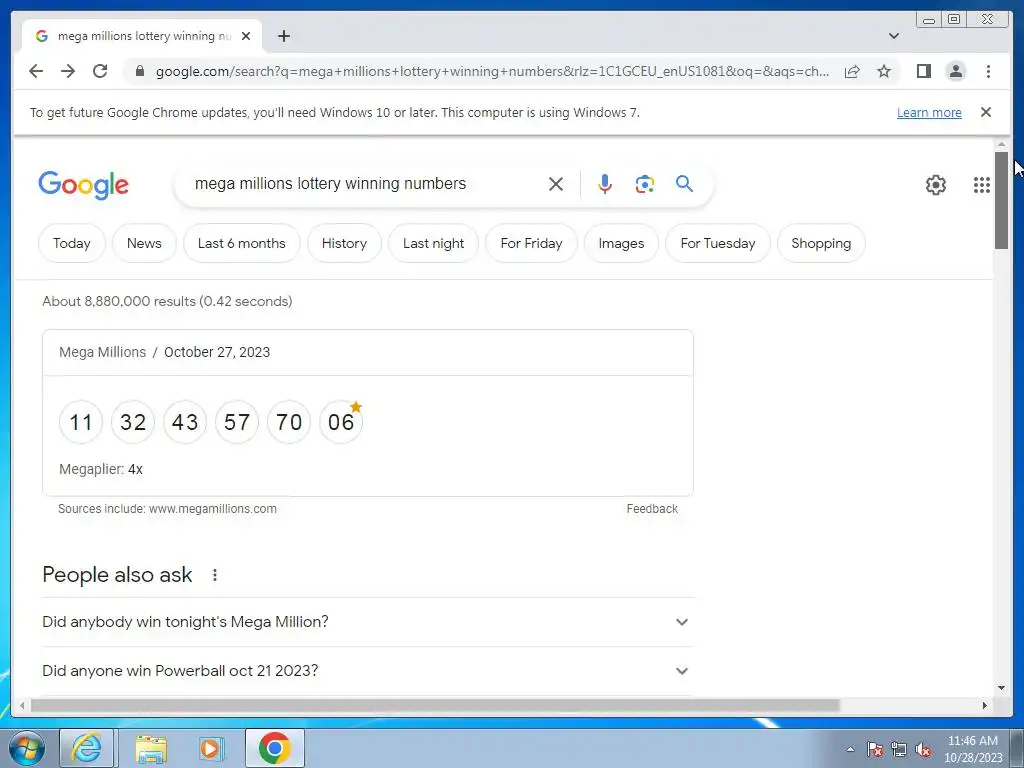Click the Sources include megamillions.com text

coord(167,509)
